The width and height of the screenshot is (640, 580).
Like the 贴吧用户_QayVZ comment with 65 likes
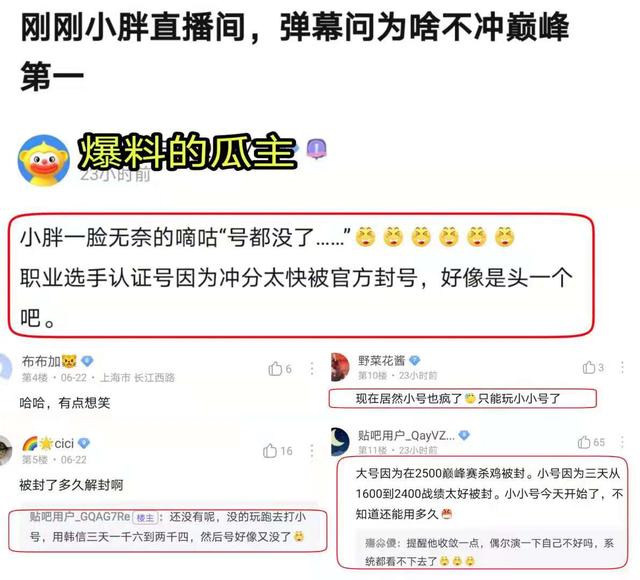(x=584, y=442)
